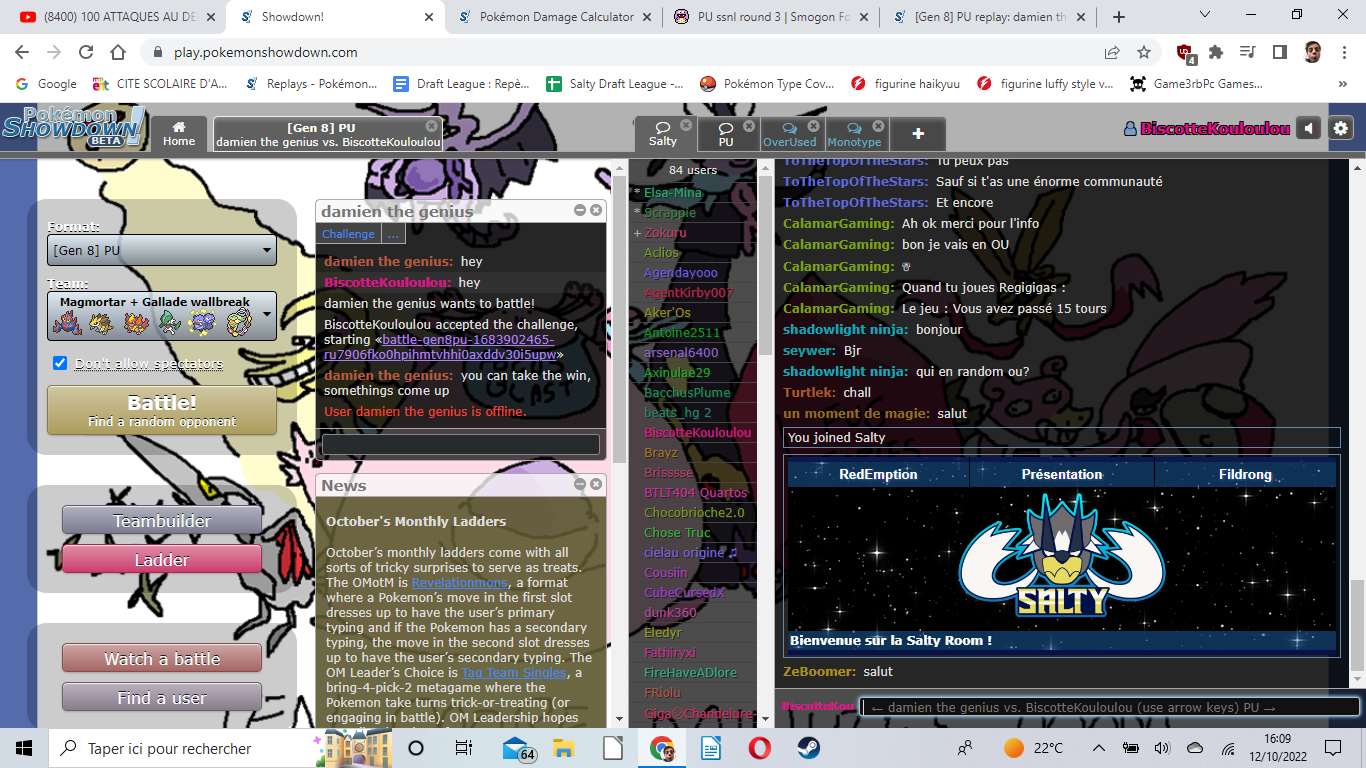The width and height of the screenshot is (1366, 768).
Task: Close the Salty chat room tab
Action: tap(686, 126)
